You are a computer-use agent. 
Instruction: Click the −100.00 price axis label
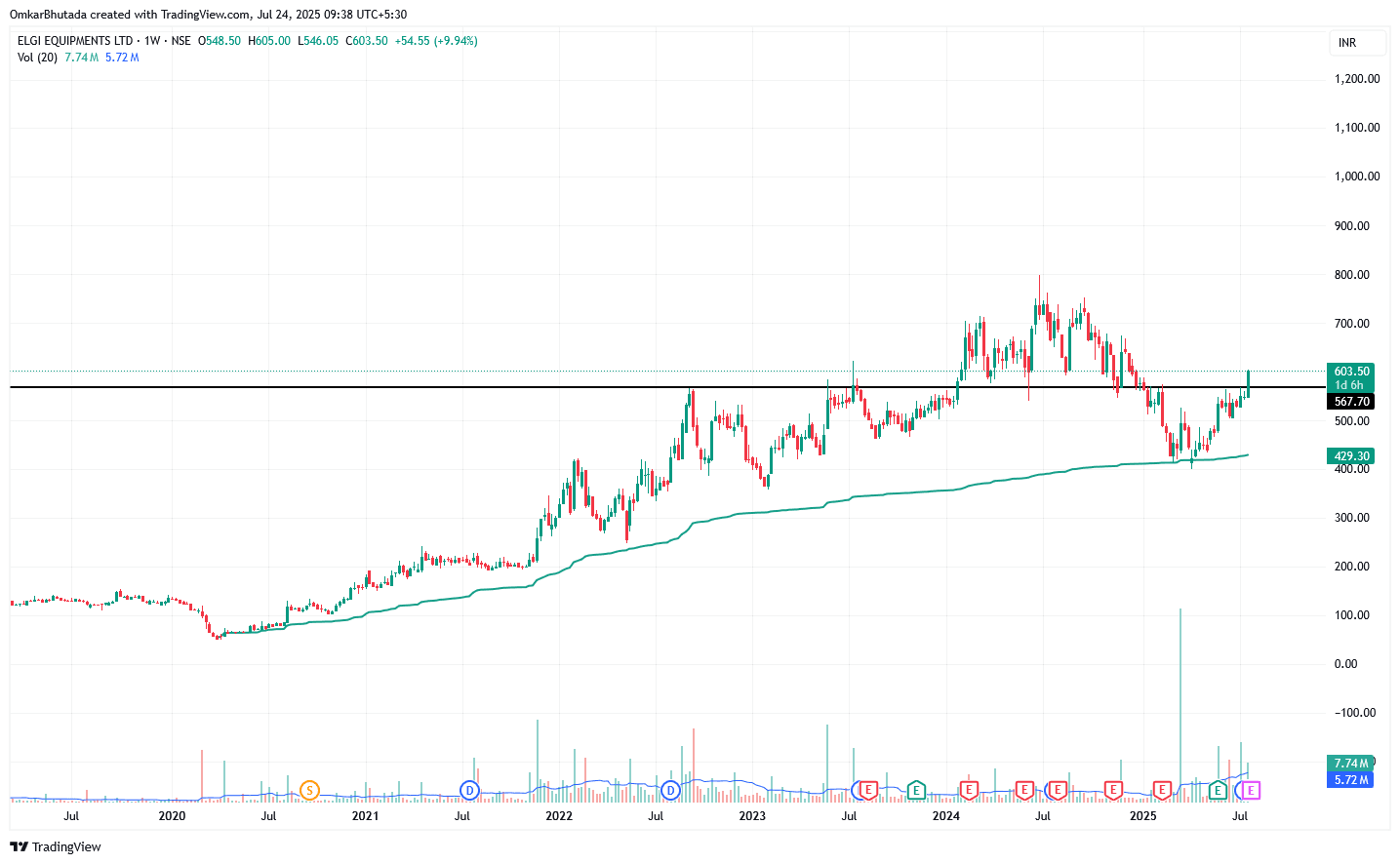(1356, 713)
